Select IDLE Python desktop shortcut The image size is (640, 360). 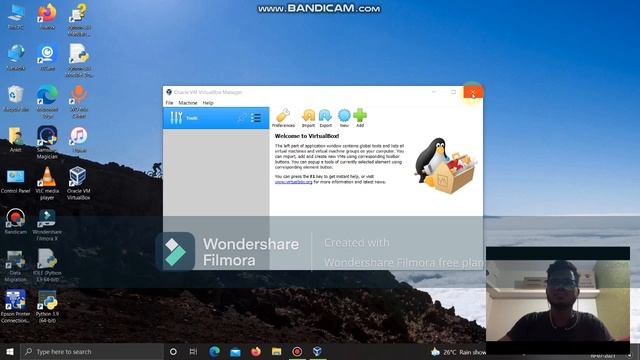click(x=48, y=266)
